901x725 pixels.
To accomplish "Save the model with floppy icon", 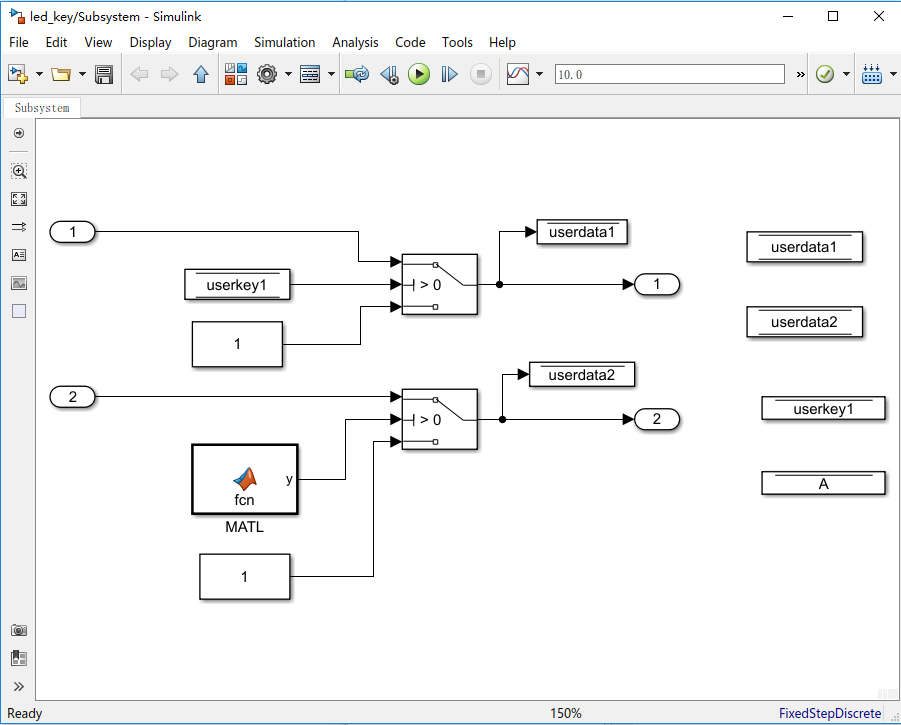I will (104, 74).
